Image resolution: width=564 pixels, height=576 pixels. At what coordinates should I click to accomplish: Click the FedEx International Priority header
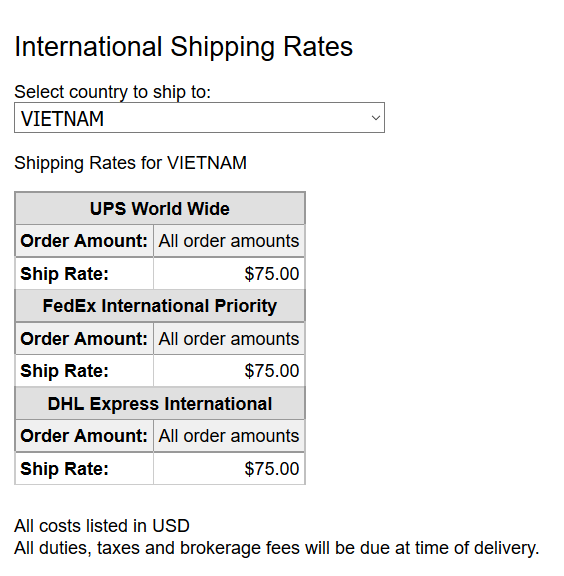[x=160, y=306]
